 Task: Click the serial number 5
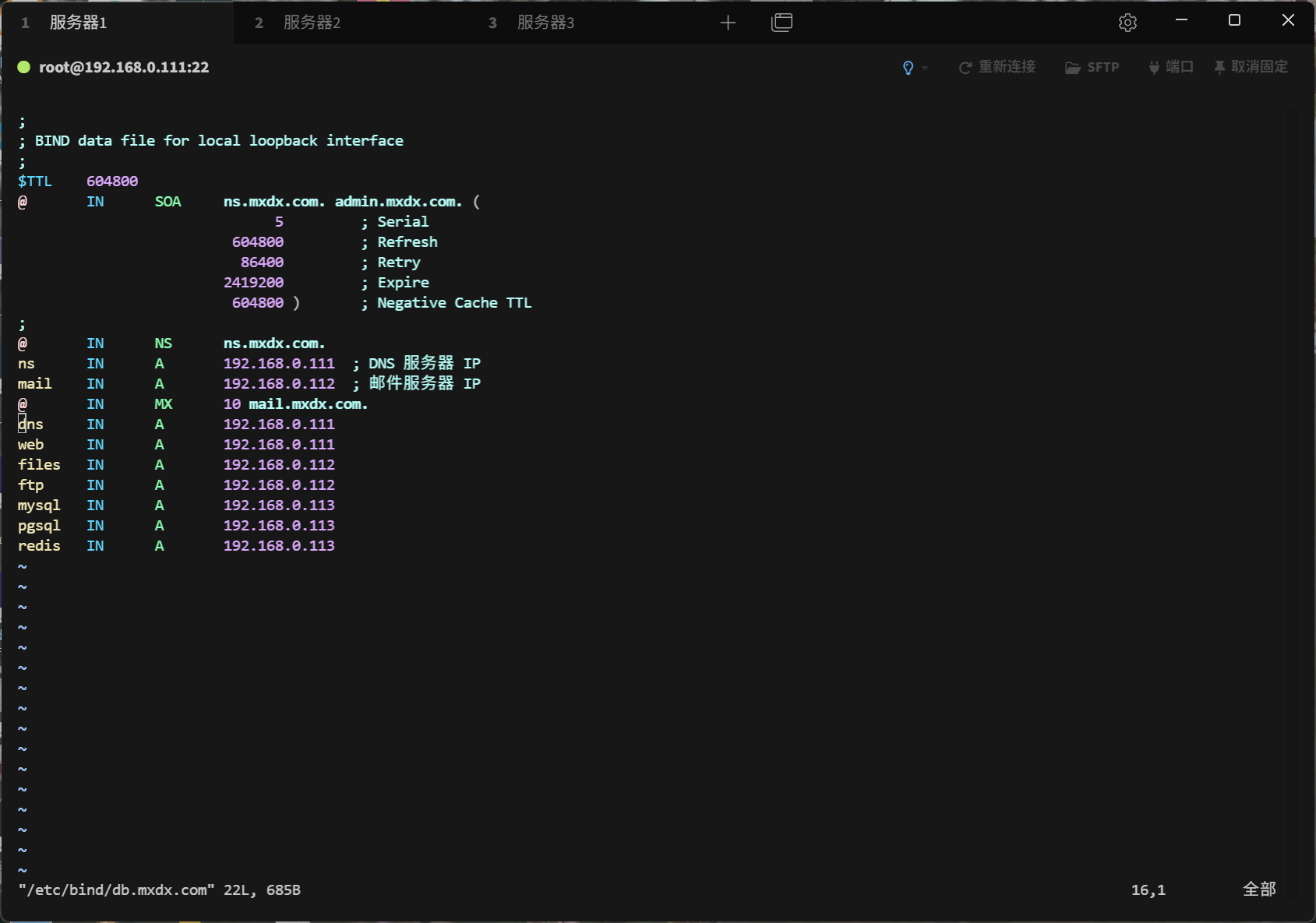click(279, 221)
